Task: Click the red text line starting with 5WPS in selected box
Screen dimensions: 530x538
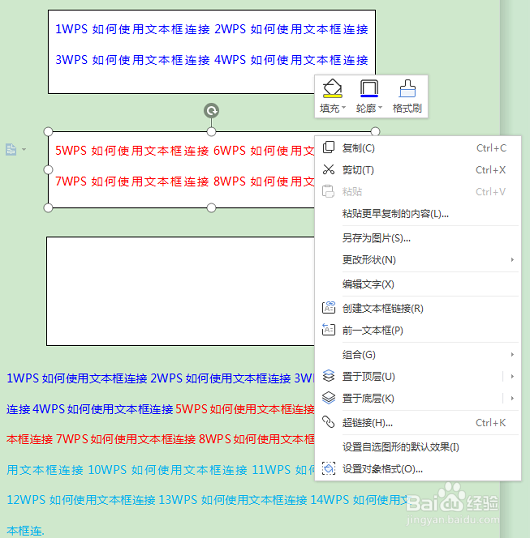Action: pos(185,151)
